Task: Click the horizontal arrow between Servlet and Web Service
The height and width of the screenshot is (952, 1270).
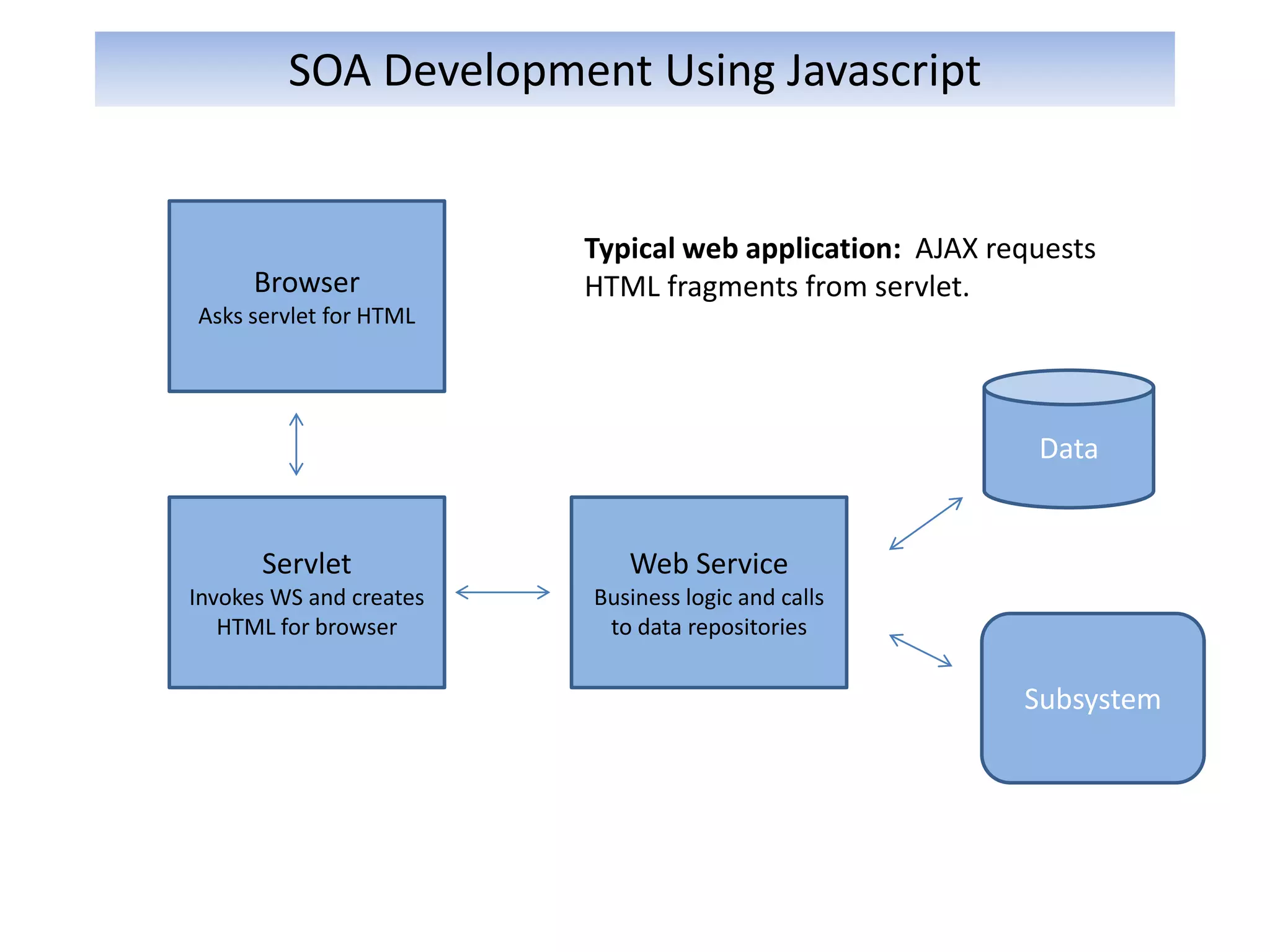Action: 503,593
